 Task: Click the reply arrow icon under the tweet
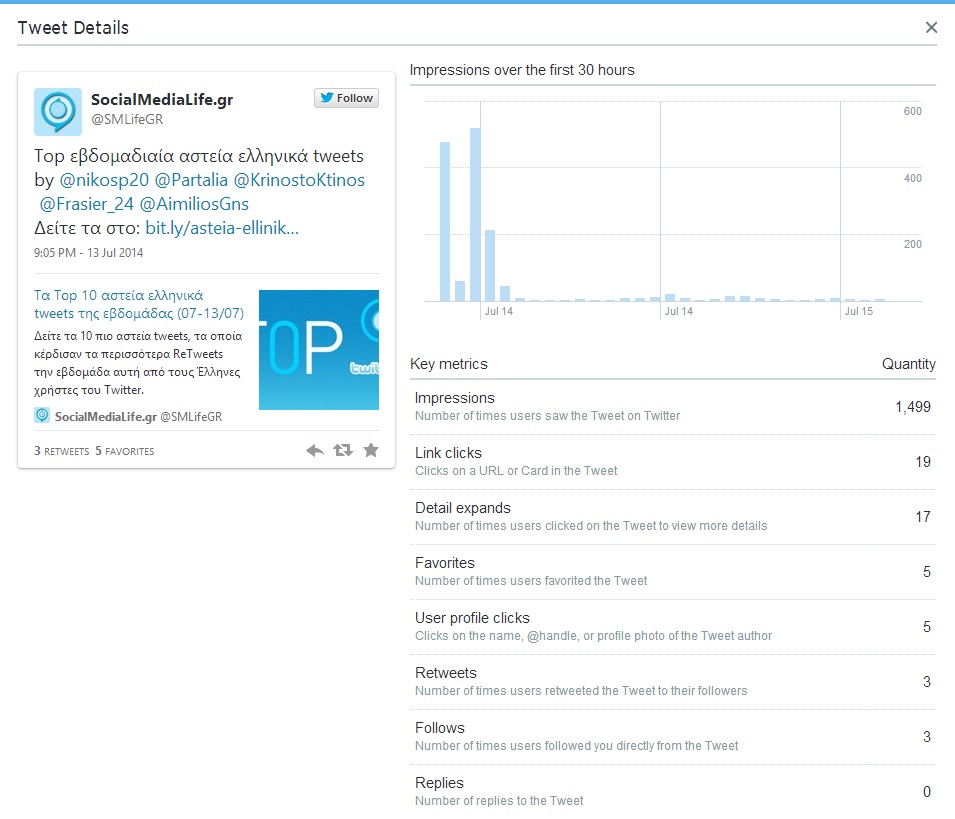tap(314, 451)
